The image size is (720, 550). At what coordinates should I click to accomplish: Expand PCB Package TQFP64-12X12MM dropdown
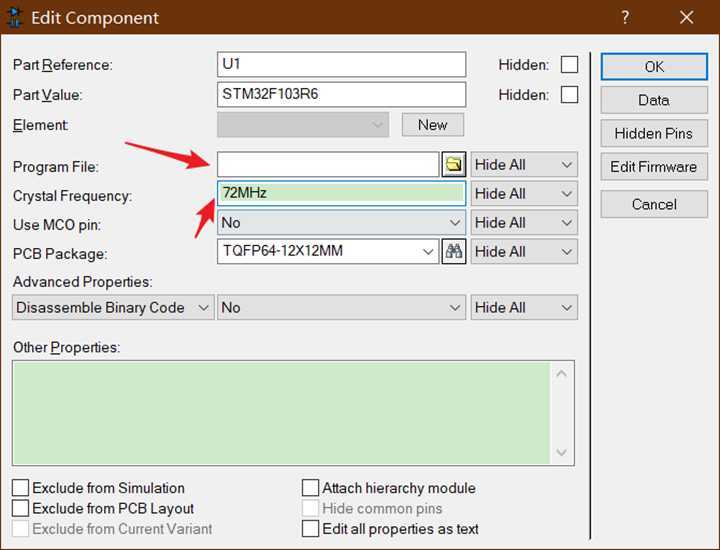(328, 251)
